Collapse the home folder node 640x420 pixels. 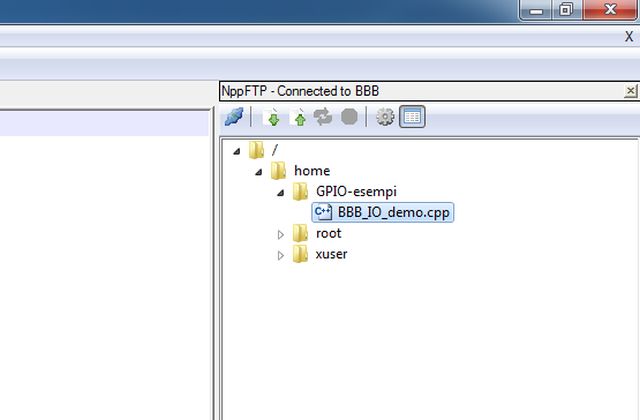click(259, 172)
